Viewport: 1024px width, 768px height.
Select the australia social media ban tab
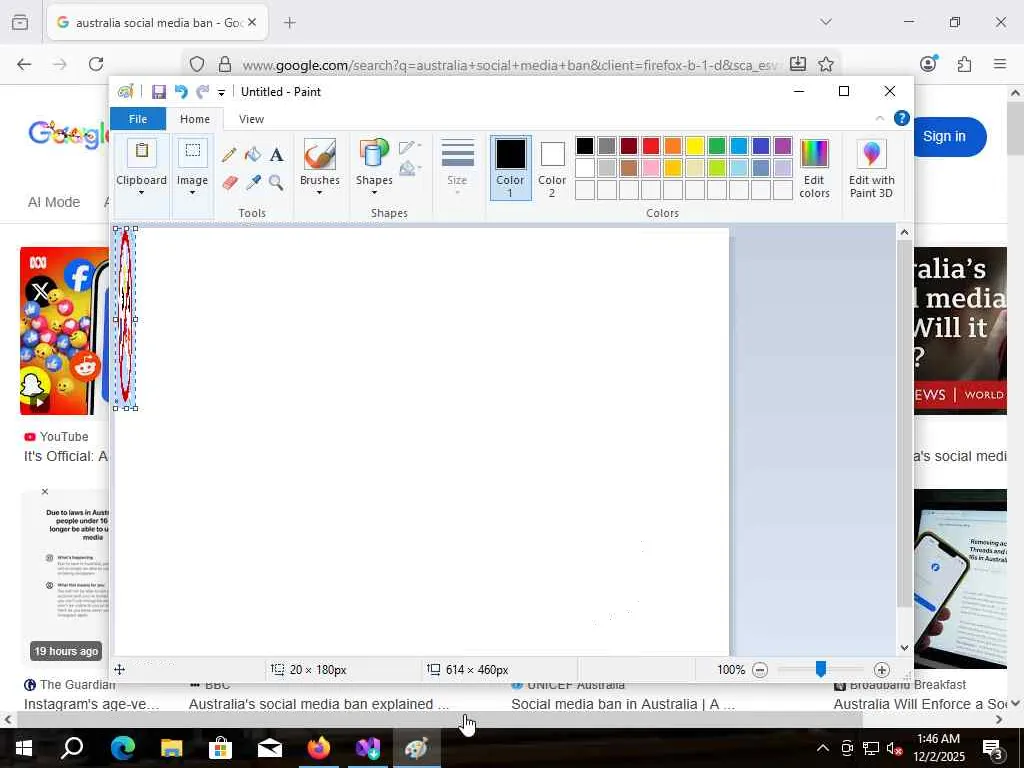(x=157, y=23)
